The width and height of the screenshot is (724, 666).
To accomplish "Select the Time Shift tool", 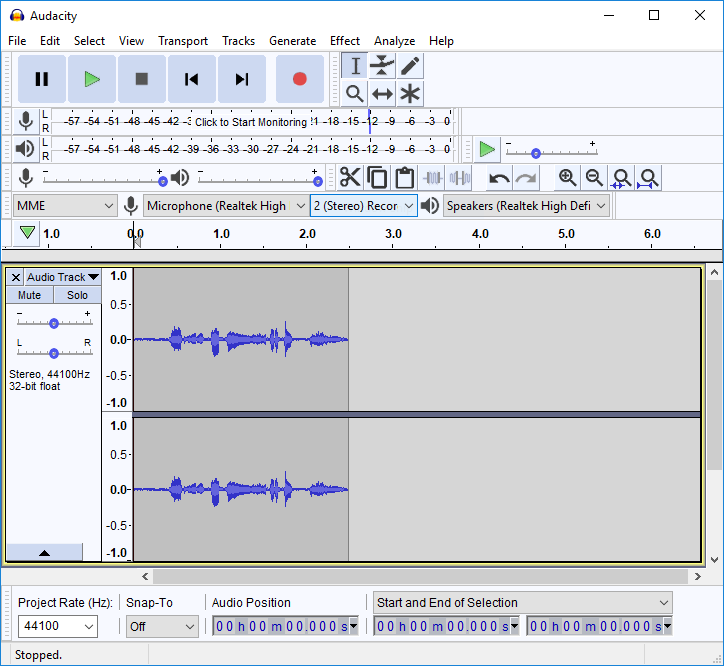I will [382, 94].
